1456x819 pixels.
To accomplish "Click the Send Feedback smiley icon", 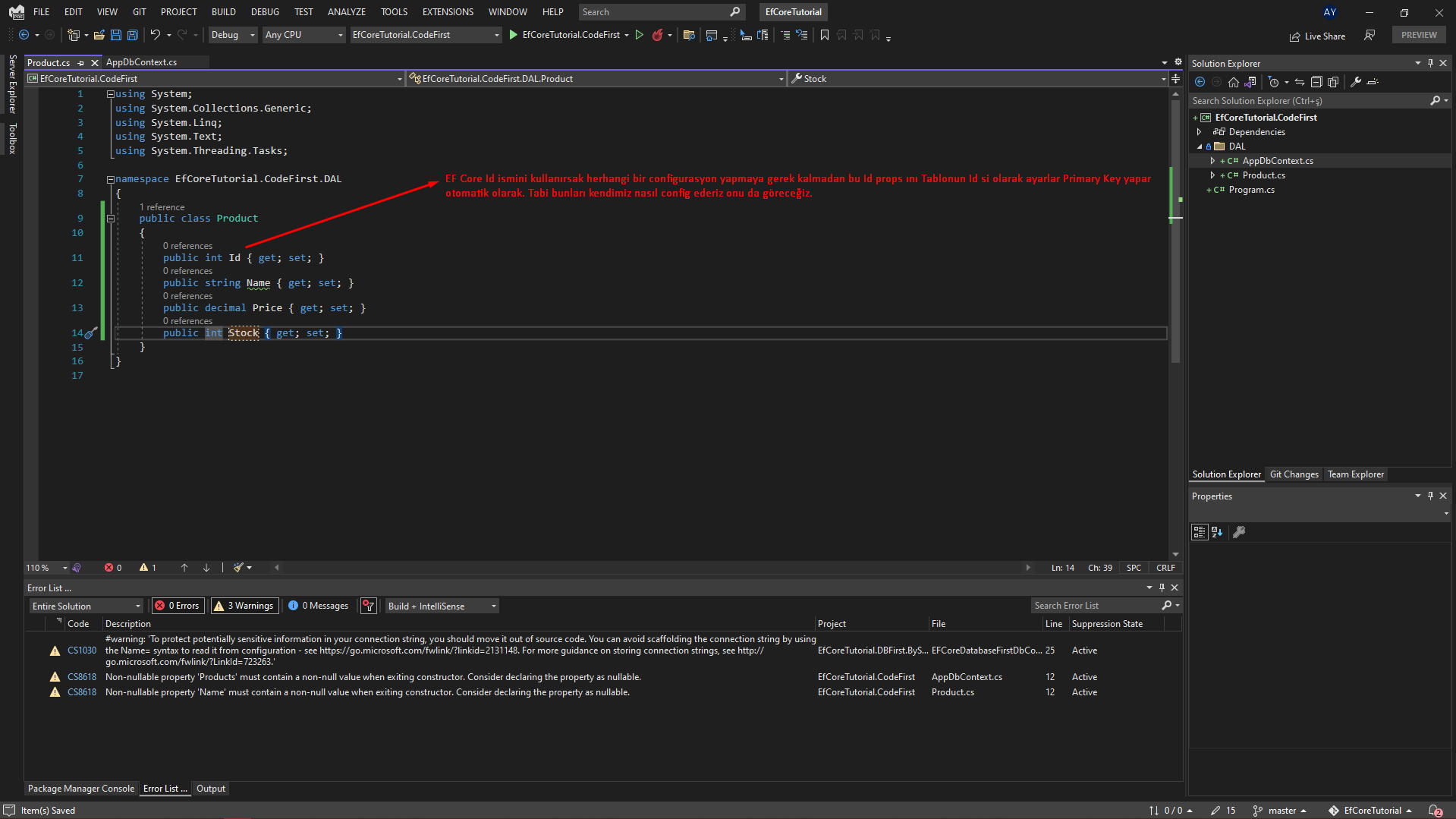I will (1370, 36).
